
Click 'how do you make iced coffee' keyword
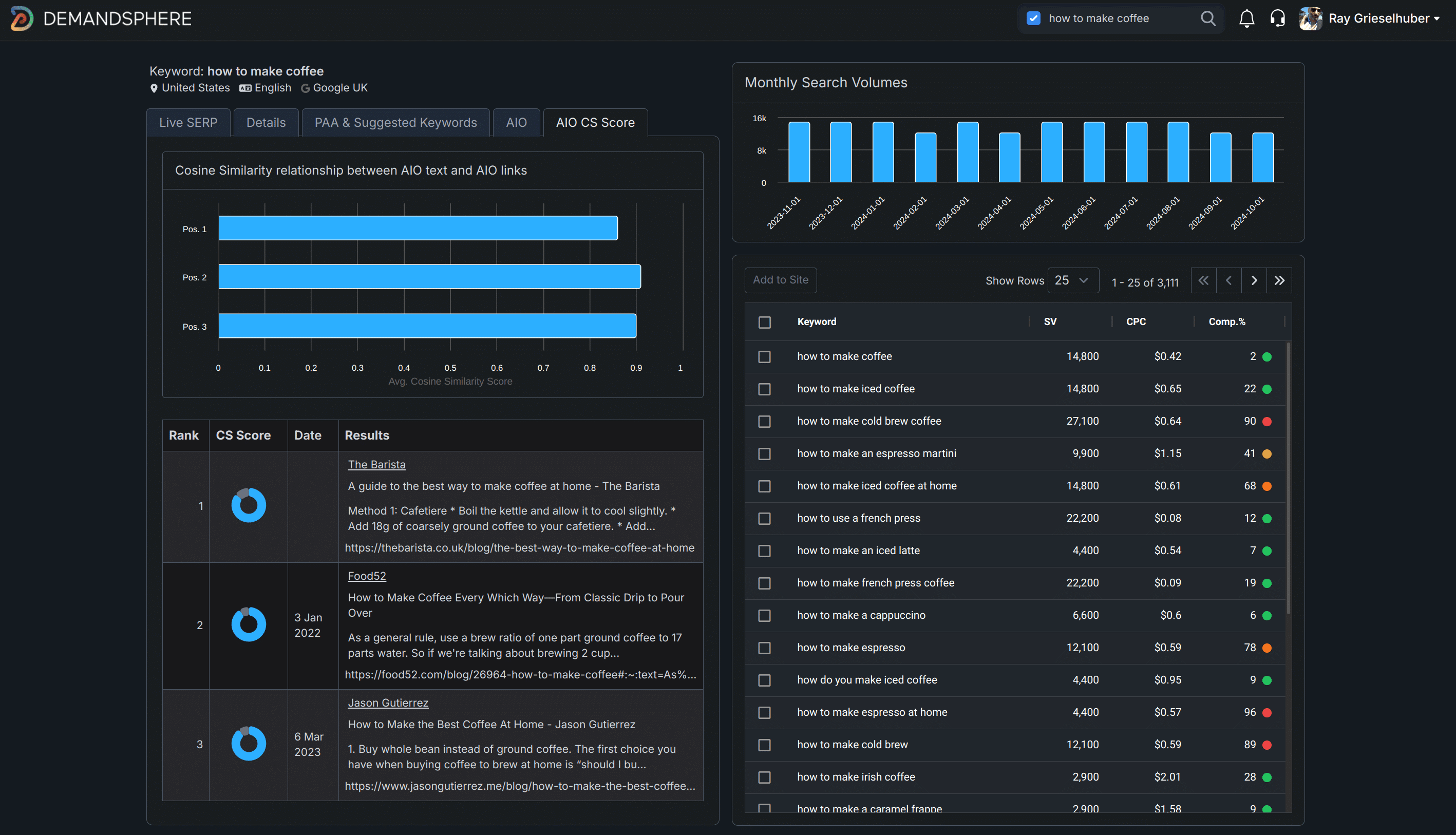point(867,680)
